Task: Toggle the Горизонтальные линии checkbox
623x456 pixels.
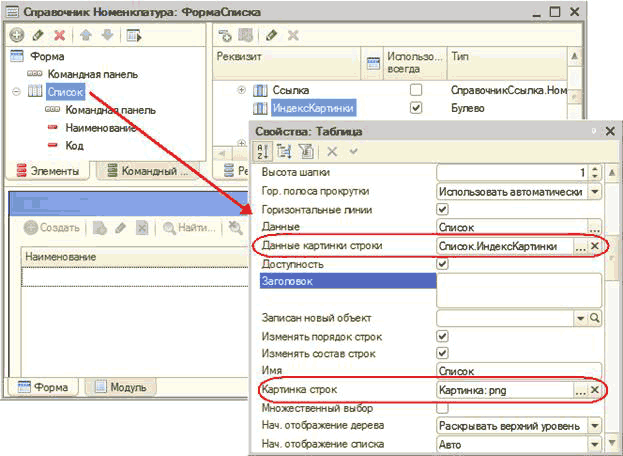Action: [443, 209]
